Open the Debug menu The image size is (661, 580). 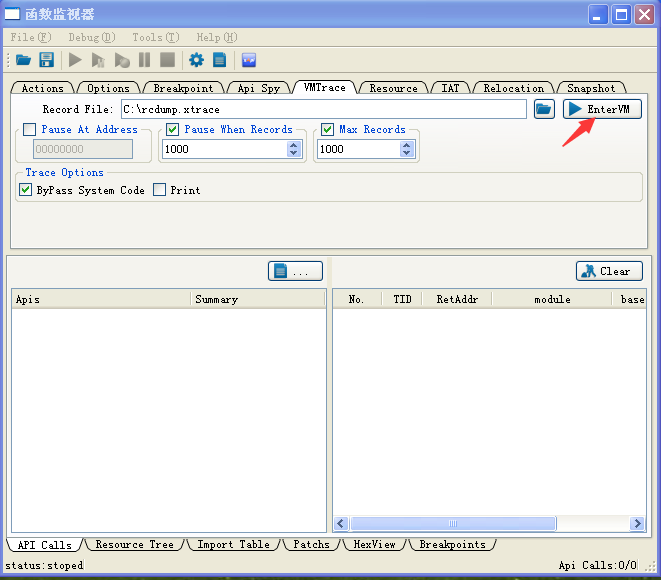(91, 38)
